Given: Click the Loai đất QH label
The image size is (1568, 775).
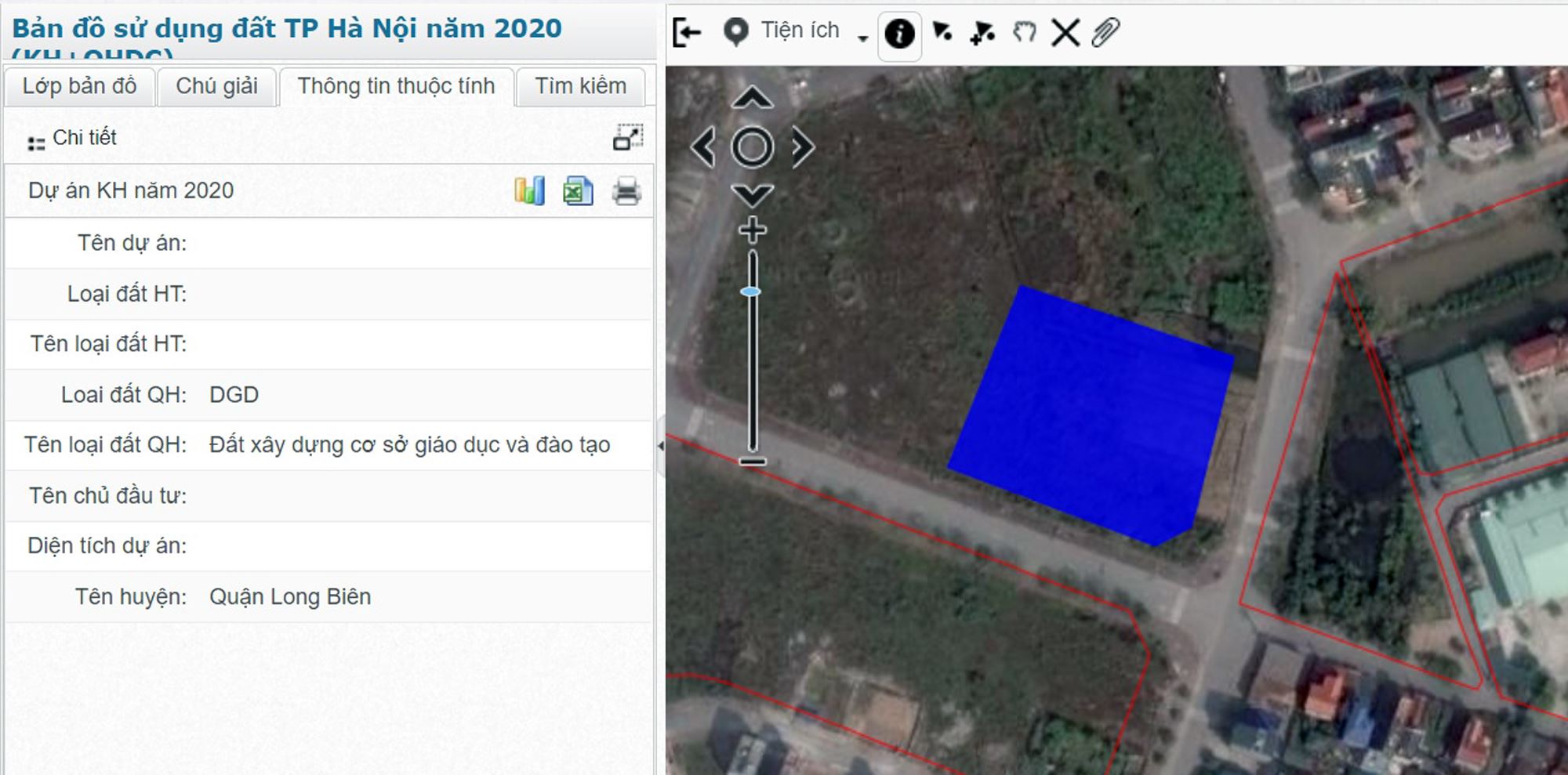Looking at the screenshot, I should 124,395.
